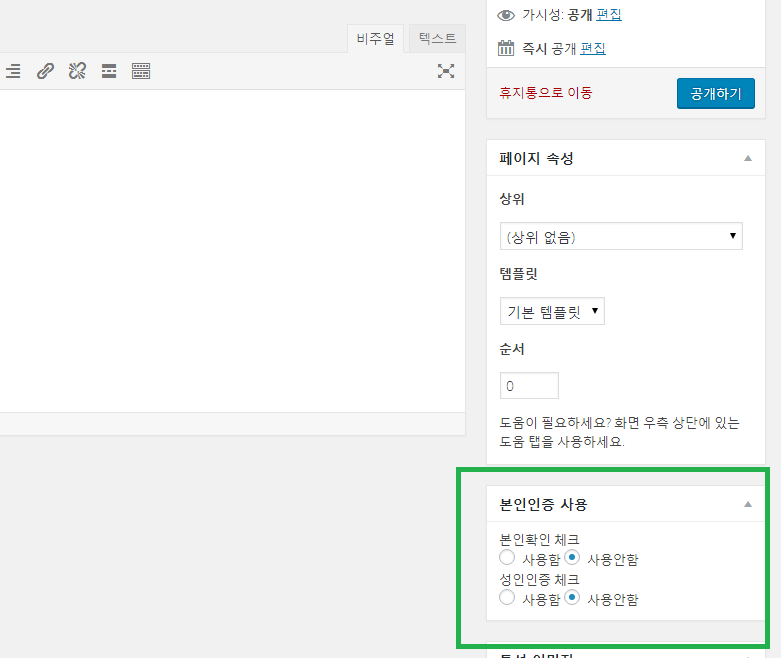The width and height of the screenshot is (781, 658).
Task: Insert a Read More tag
Action: (x=109, y=71)
